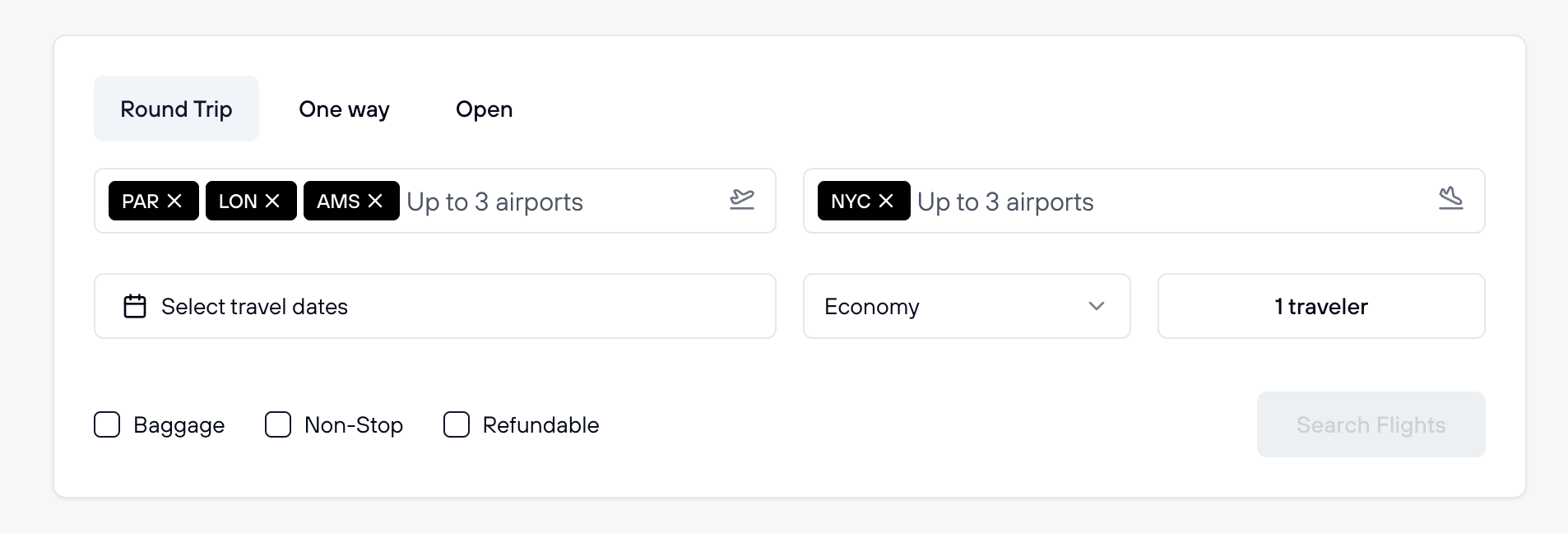Click the departure flight takeoff icon
Viewport: 1568px width, 533px height.
[741, 200]
